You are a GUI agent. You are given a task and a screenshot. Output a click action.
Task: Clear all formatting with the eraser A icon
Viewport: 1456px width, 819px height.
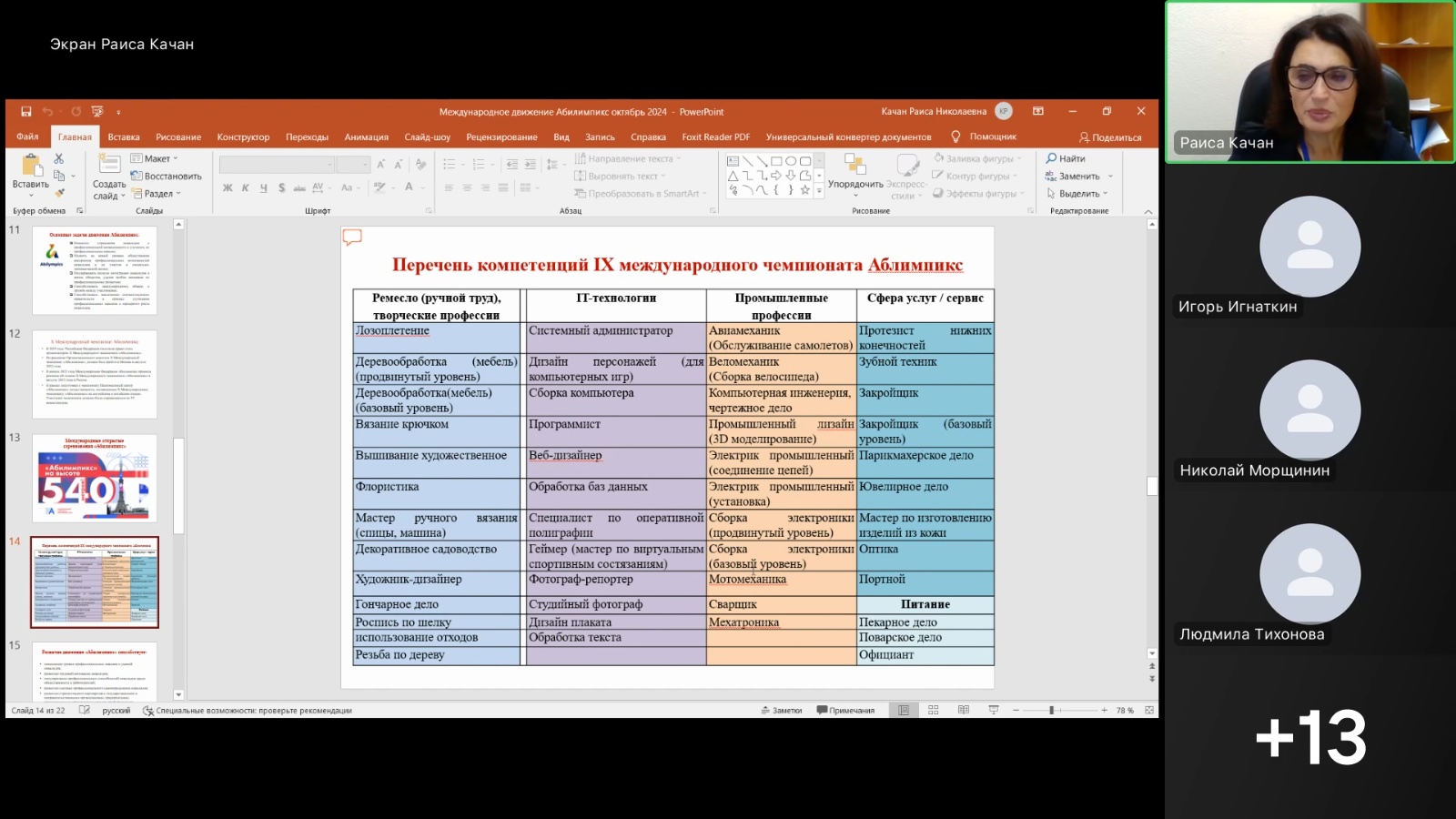tap(420, 164)
